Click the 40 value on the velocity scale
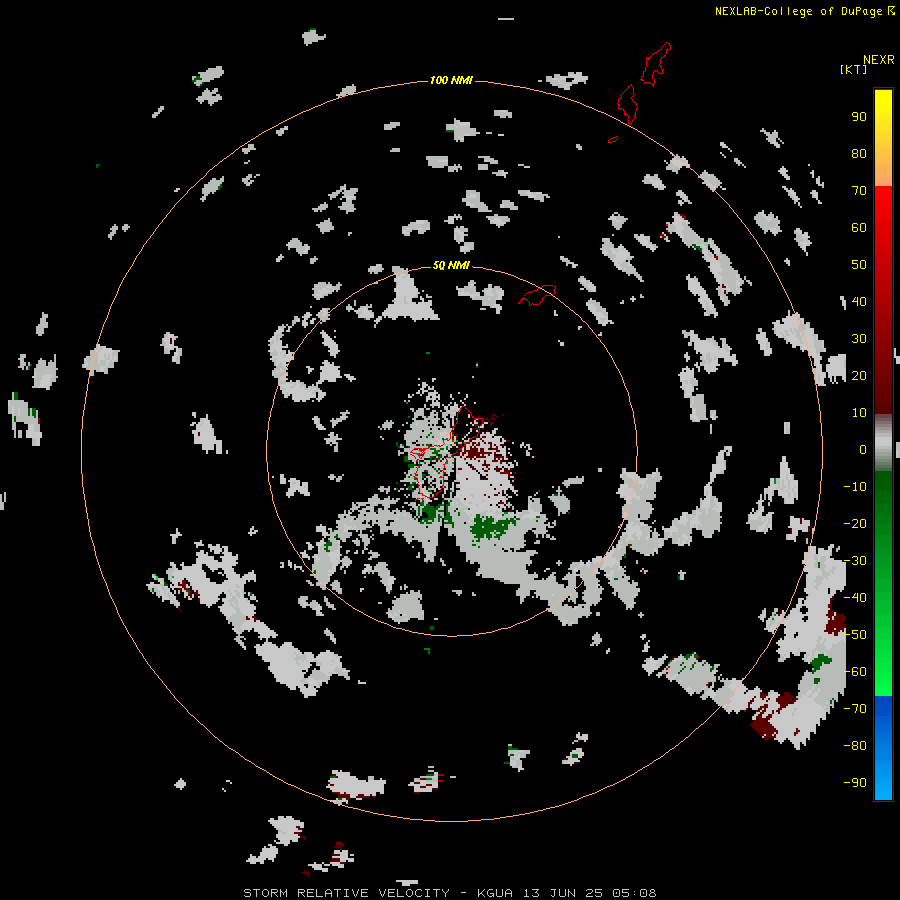 point(859,301)
